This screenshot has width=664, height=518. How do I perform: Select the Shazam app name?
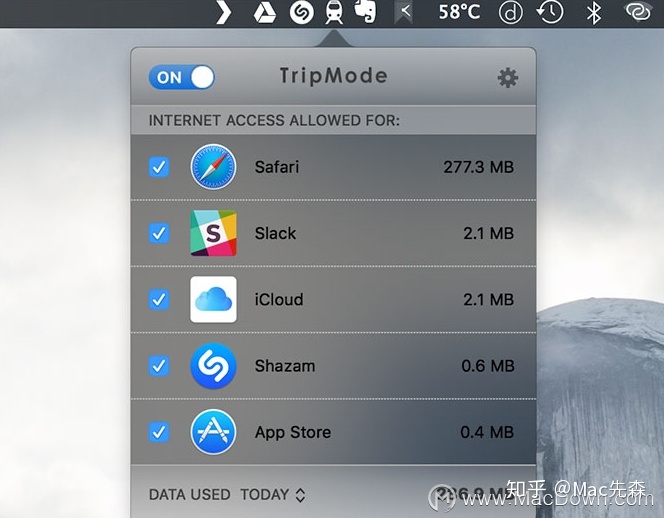(x=285, y=366)
